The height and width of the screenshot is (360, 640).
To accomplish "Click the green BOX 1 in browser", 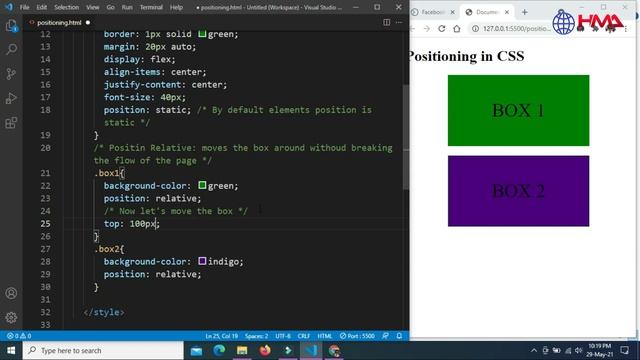I will coord(518,110).
